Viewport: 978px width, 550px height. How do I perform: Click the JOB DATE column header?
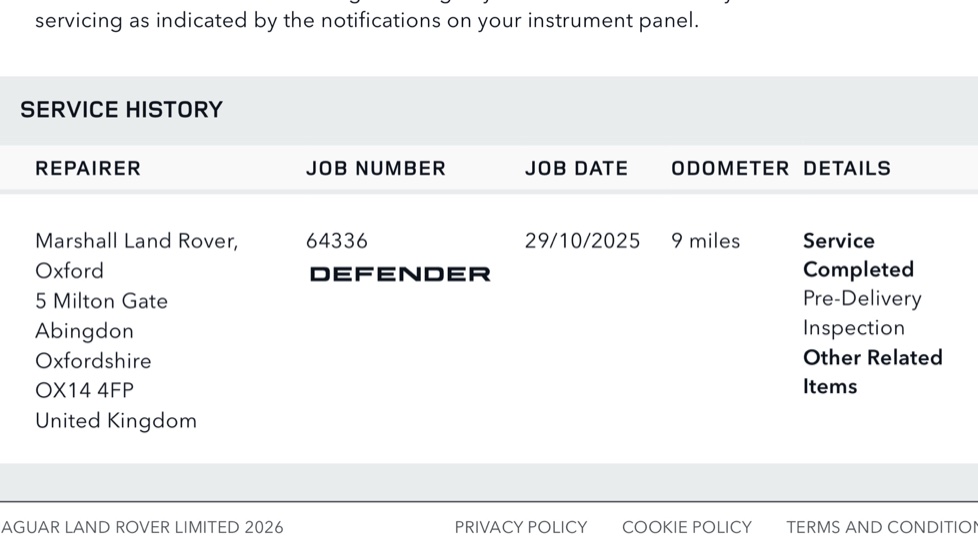pos(576,168)
